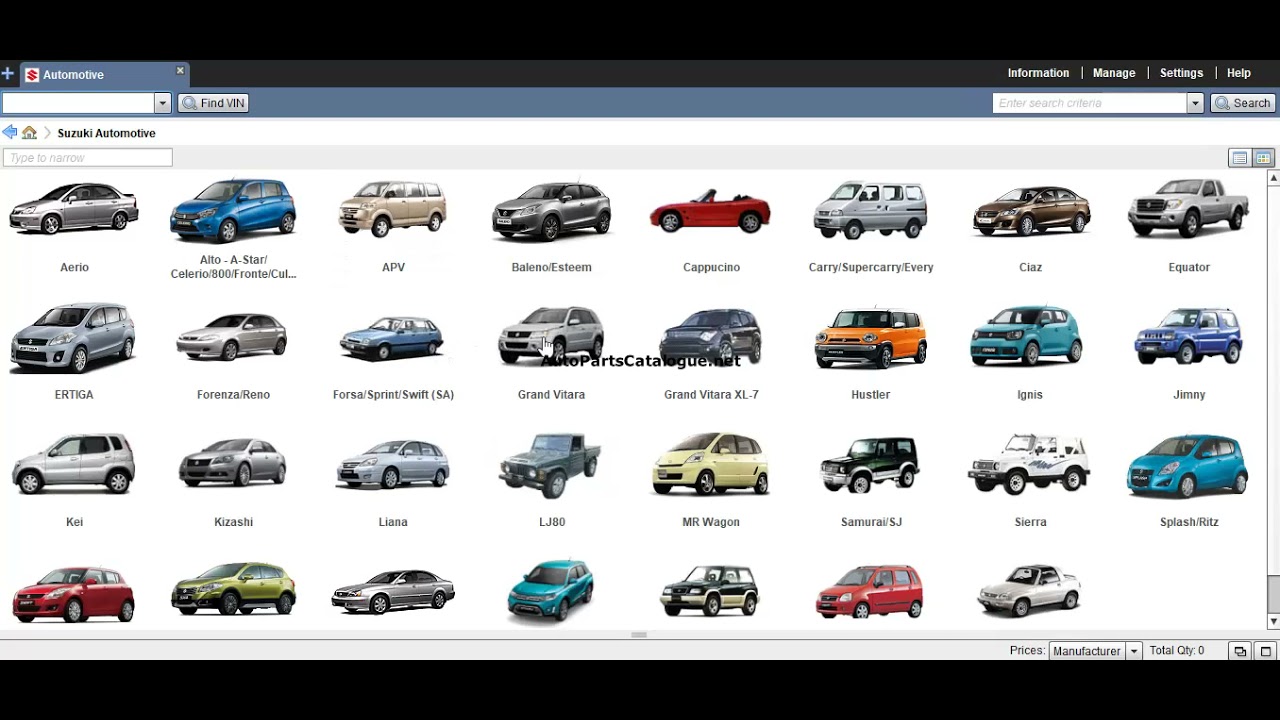The image size is (1280, 720).
Task: Open the Settings menu
Action: 1181,73
